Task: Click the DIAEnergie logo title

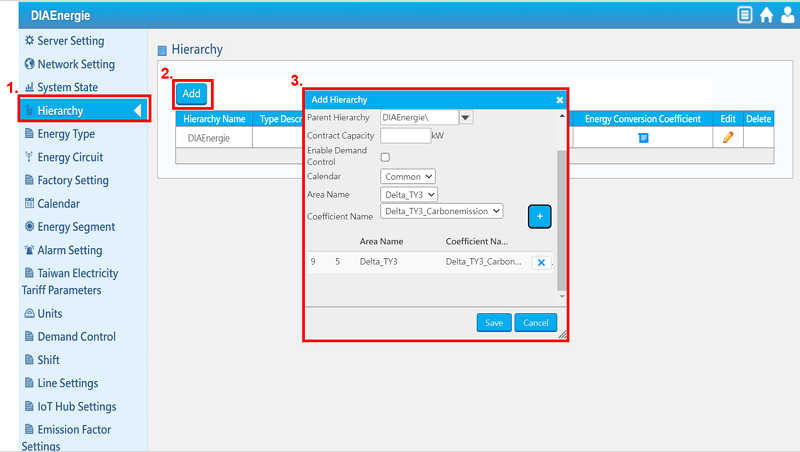Action: tap(60, 15)
